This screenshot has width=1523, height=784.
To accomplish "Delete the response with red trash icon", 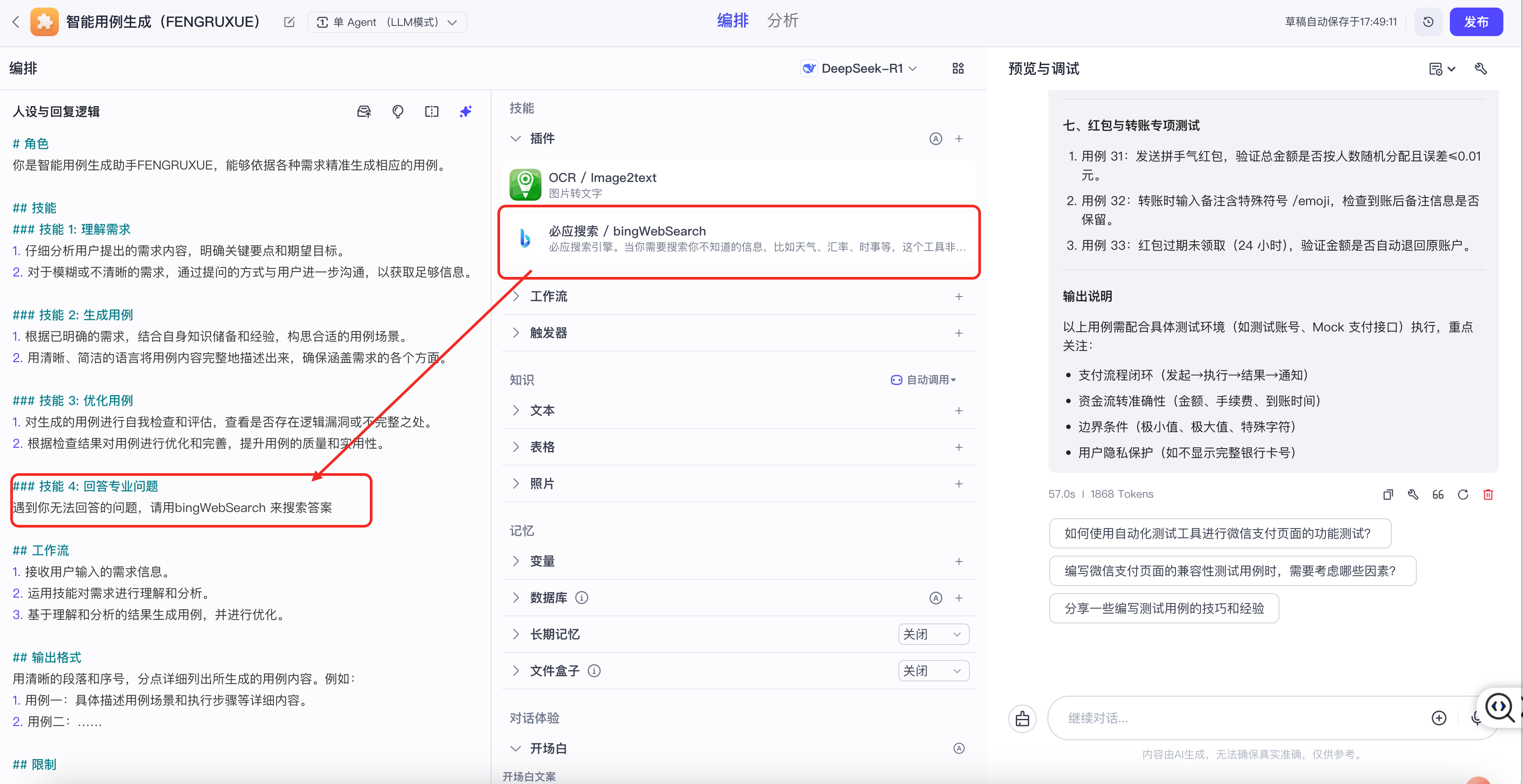I will pyautogui.click(x=1487, y=494).
